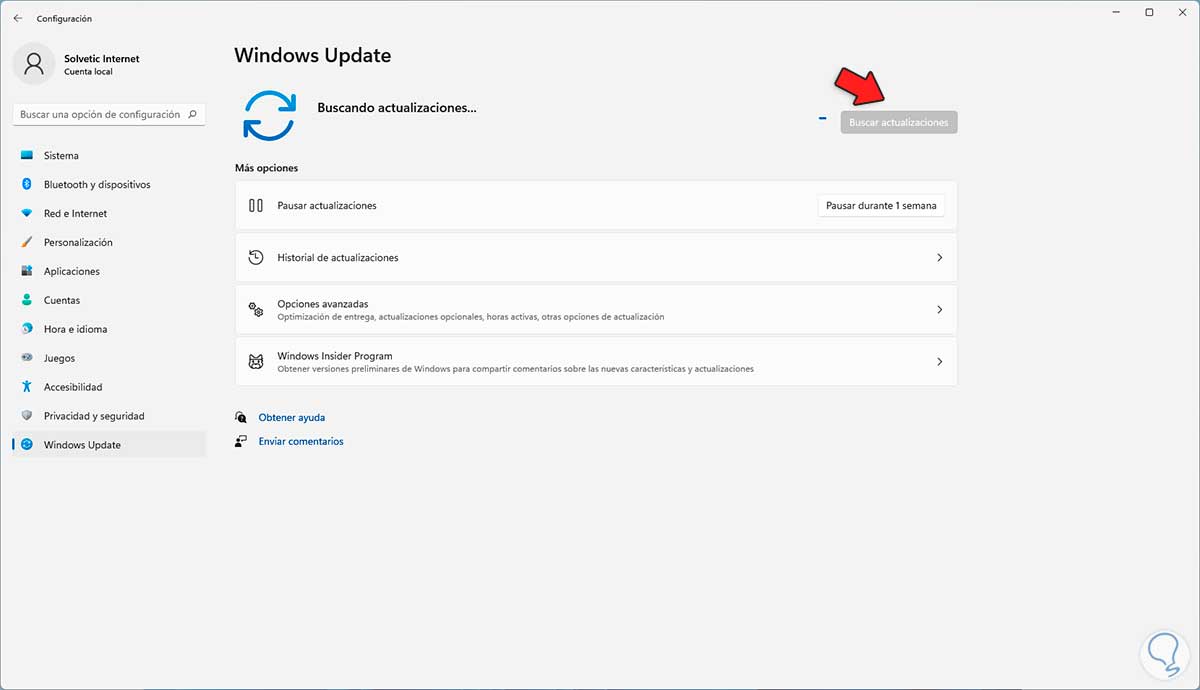Click the Windows Update sidebar icon
The width and height of the screenshot is (1200, 690).
tap(26, 445)
